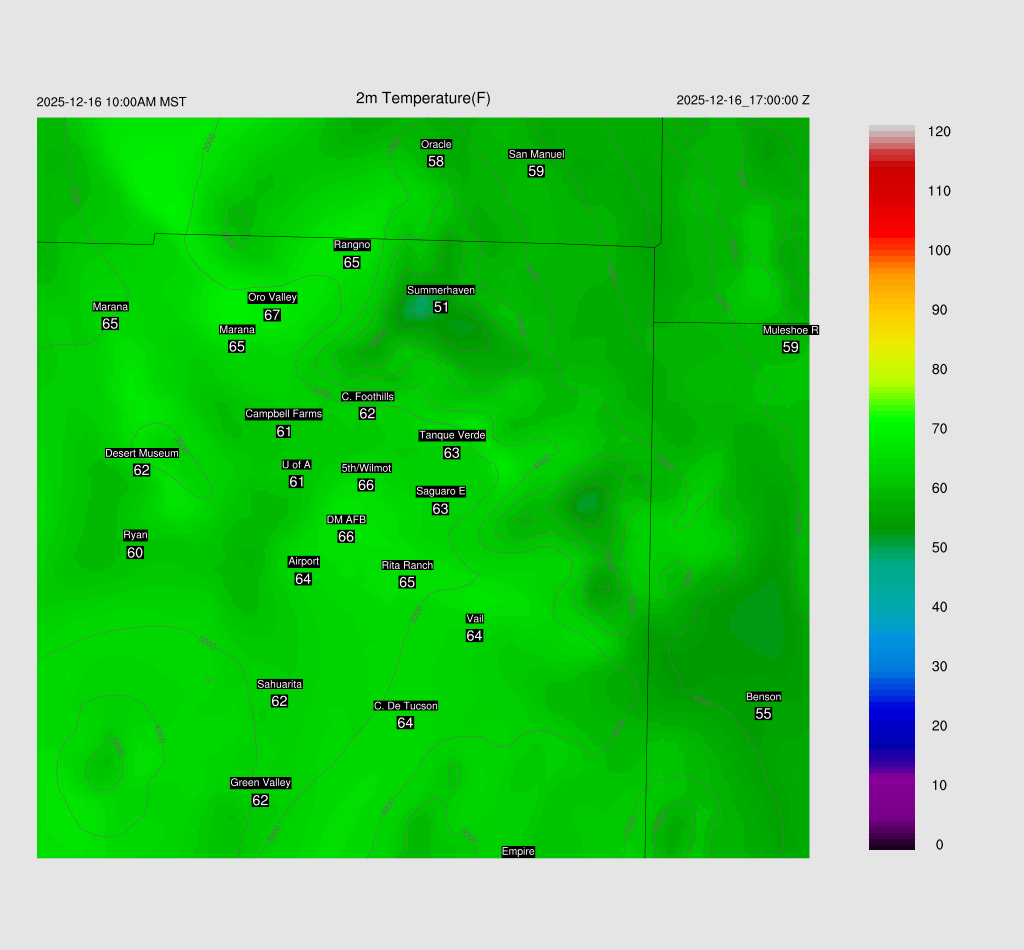This screenshot has height=950, width=1024.
Task: Pick the Tanque Verde station label
Action: click(x=452, y=435)
